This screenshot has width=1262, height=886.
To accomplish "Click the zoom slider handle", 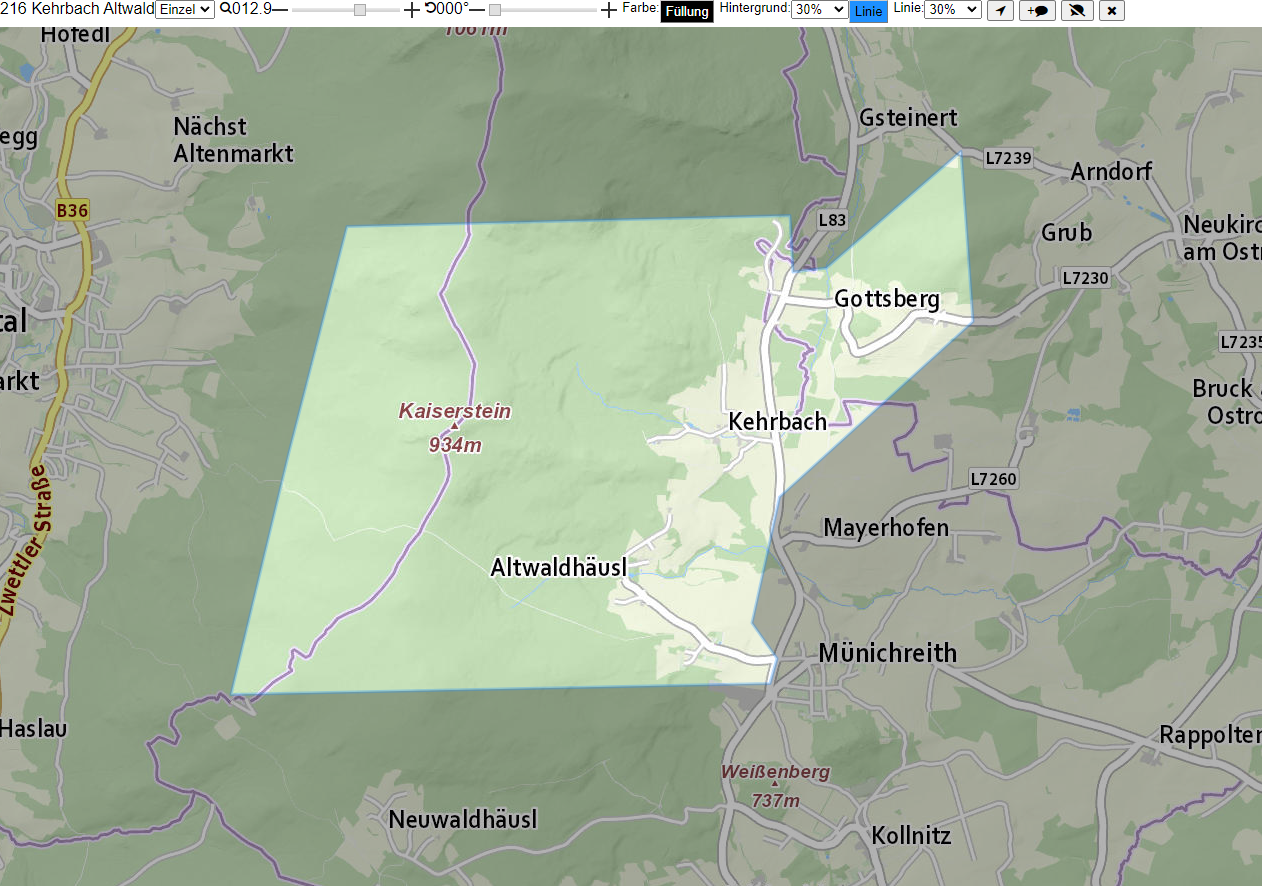I will click(360, 9).
